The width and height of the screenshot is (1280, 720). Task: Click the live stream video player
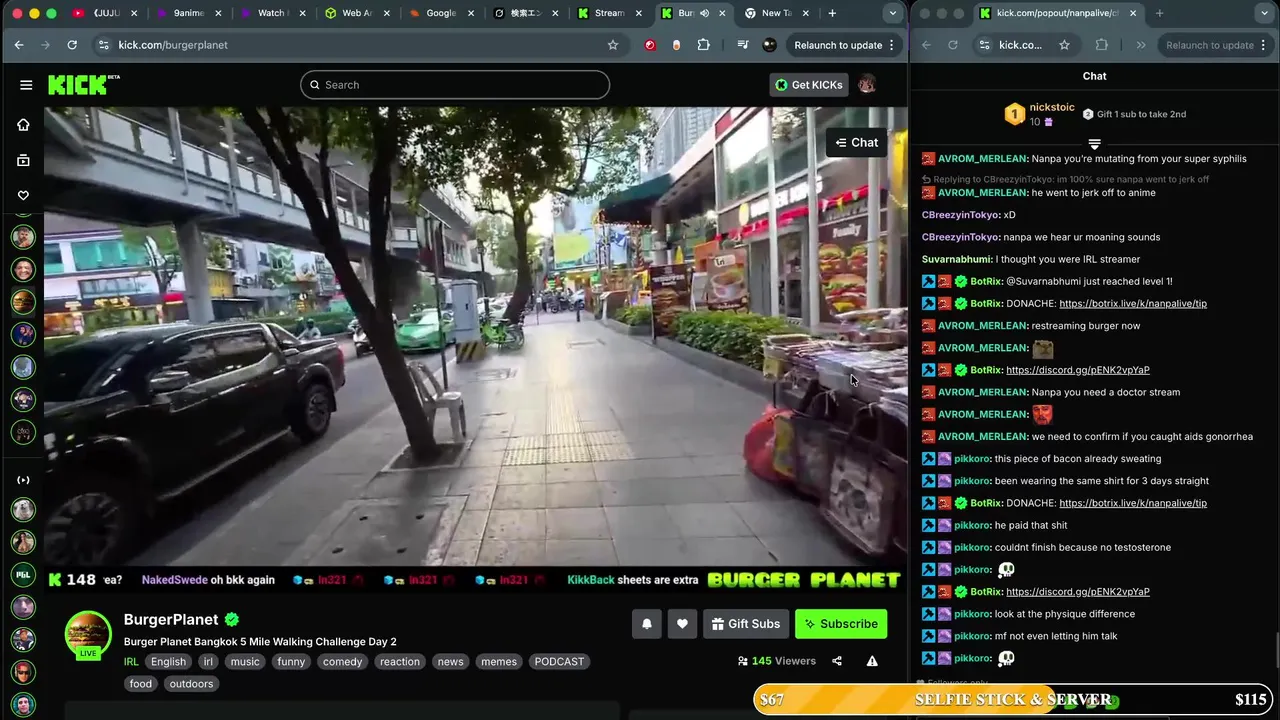pyautogui.click(x=475, y=337)
